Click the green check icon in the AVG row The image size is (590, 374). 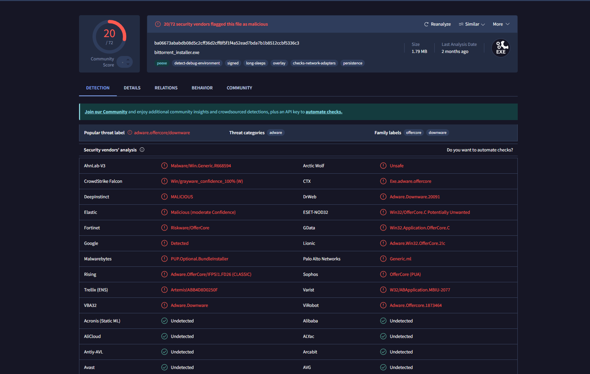383,367
